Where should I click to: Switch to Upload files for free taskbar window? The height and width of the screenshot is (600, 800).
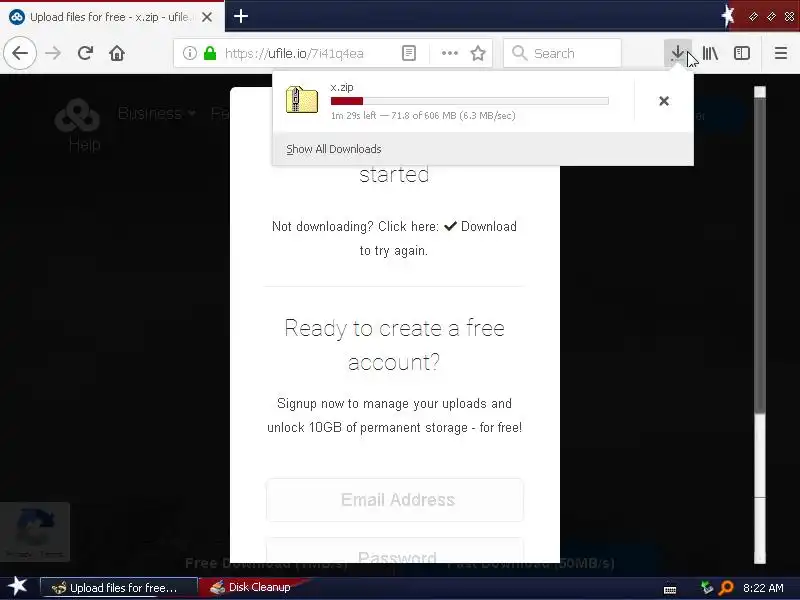[x=118, y=588]
